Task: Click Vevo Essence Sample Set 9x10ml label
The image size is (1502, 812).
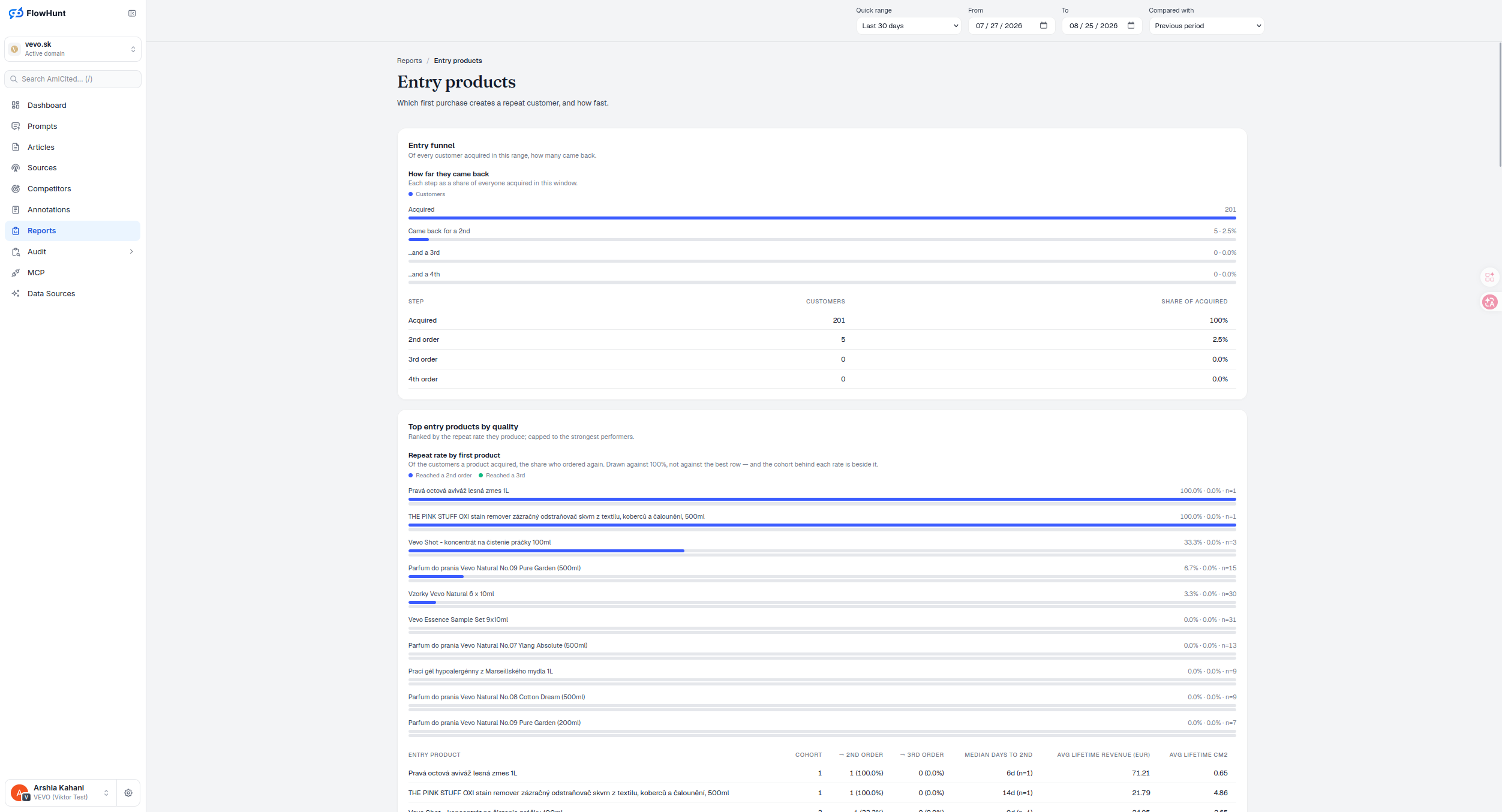Action: point(458,619)
